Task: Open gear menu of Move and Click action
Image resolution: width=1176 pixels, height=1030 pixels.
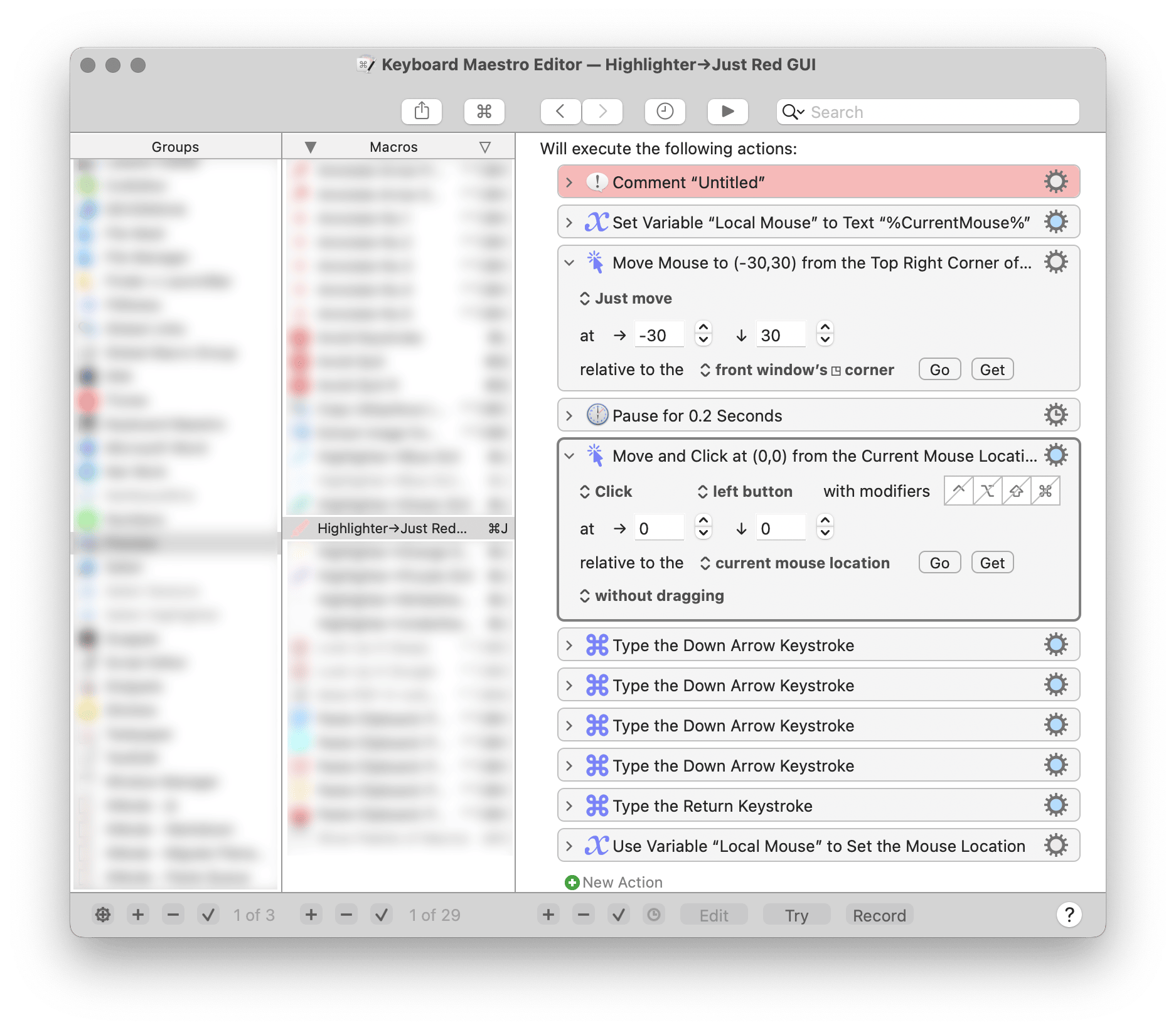Action: 1056,455
